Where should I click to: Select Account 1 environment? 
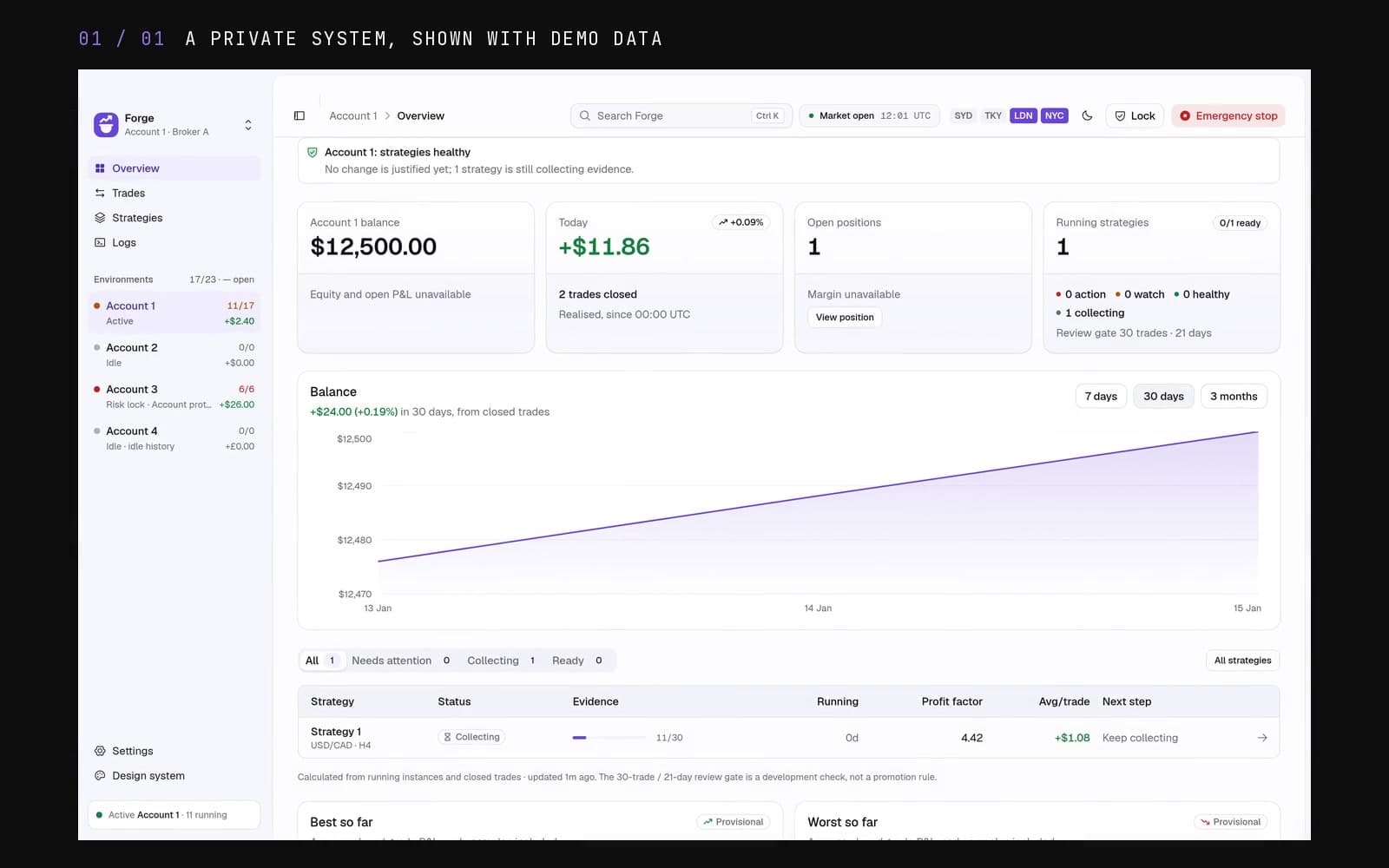174,313
